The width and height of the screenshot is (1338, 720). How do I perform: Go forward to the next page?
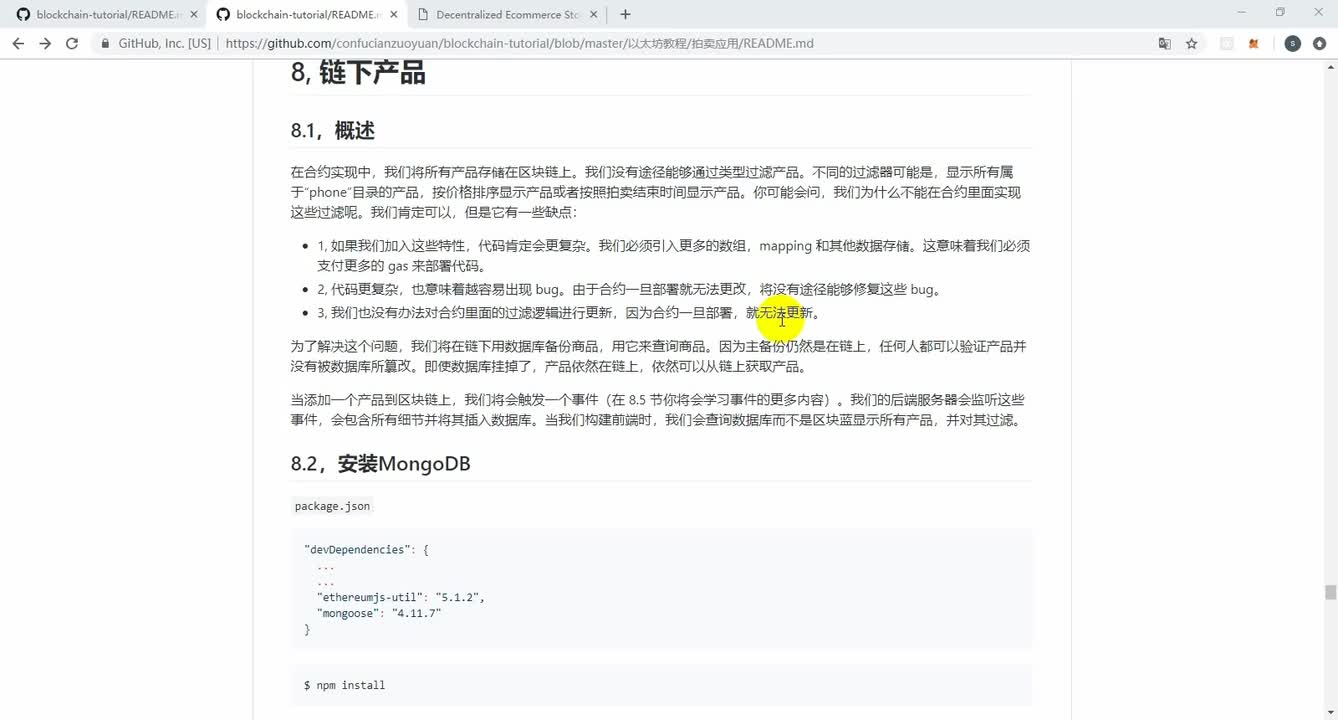(x=45, y=44)
